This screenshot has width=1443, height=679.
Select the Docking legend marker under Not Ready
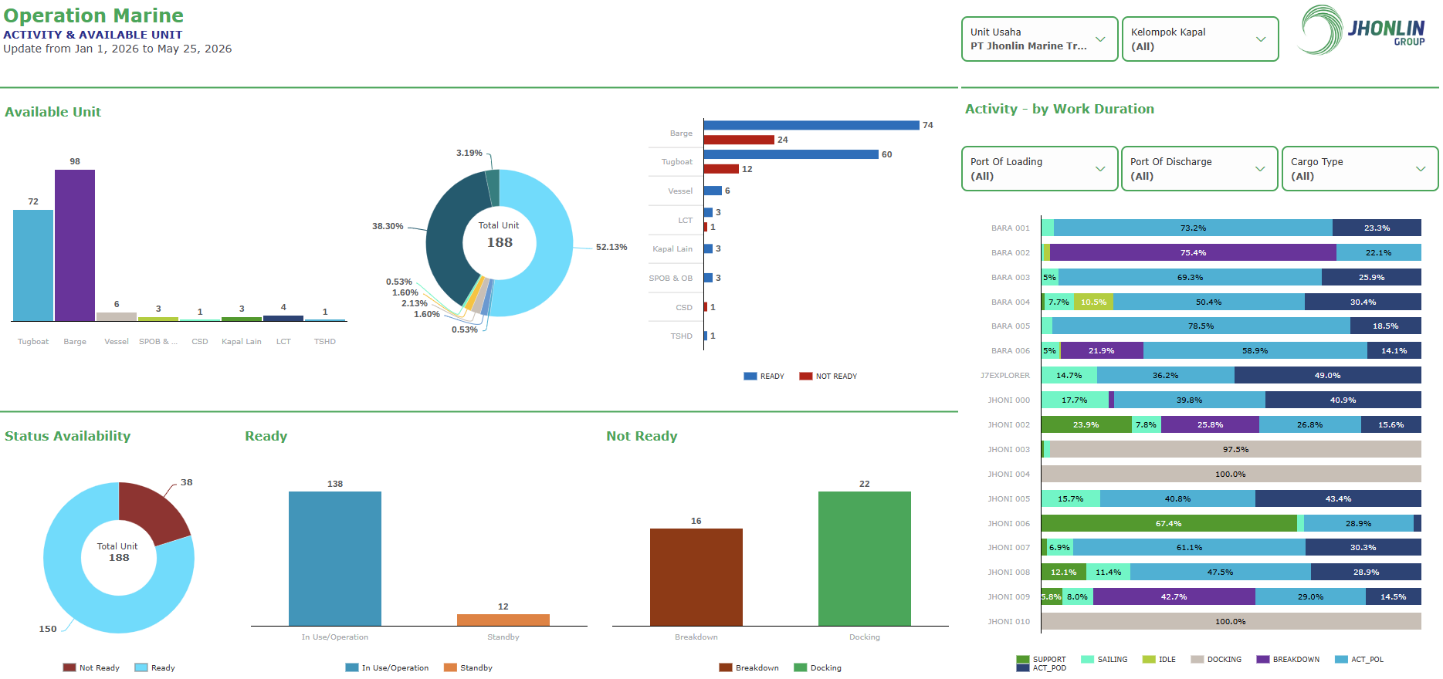(800, 667)
